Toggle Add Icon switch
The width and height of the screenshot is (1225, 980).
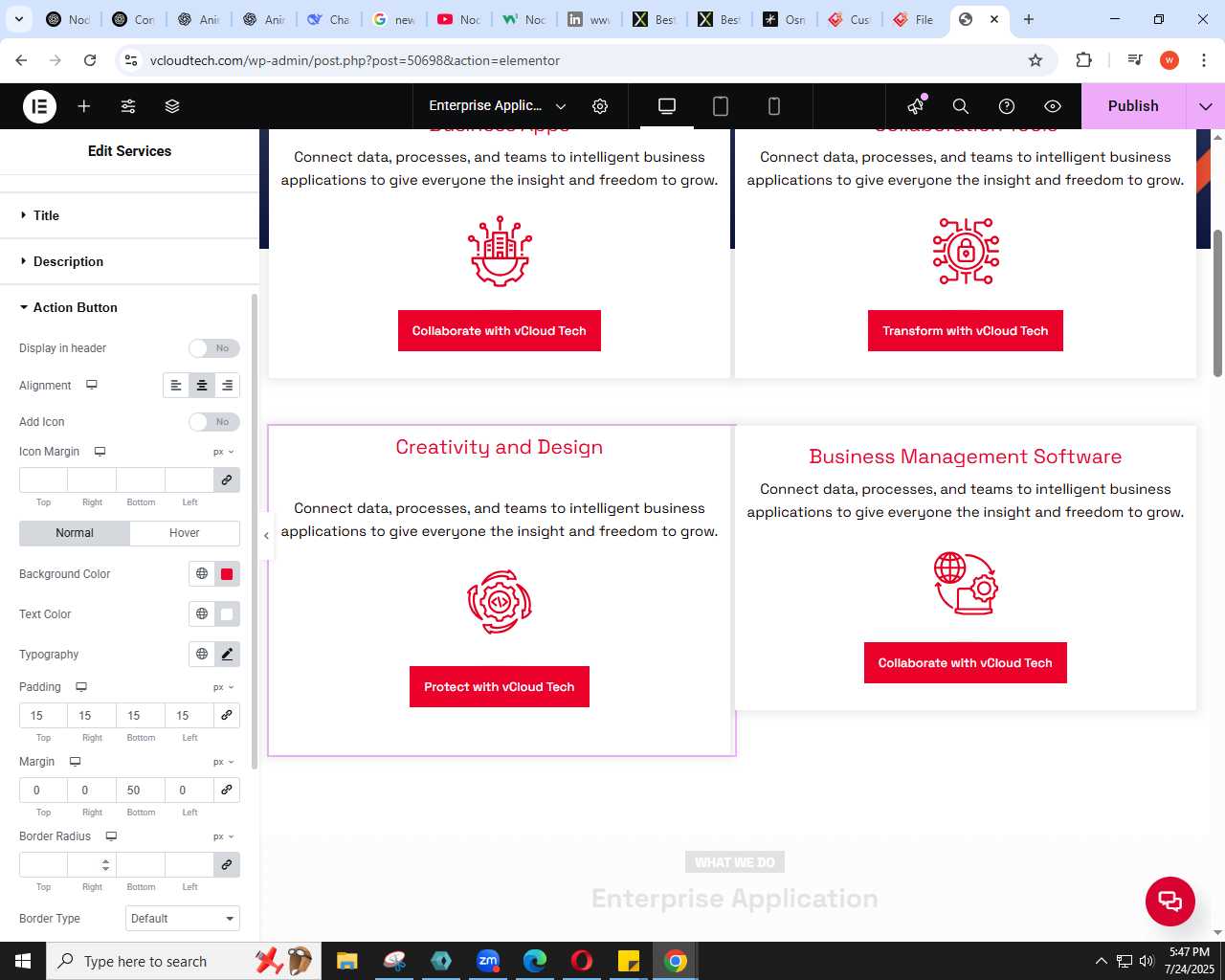(214, 422)
